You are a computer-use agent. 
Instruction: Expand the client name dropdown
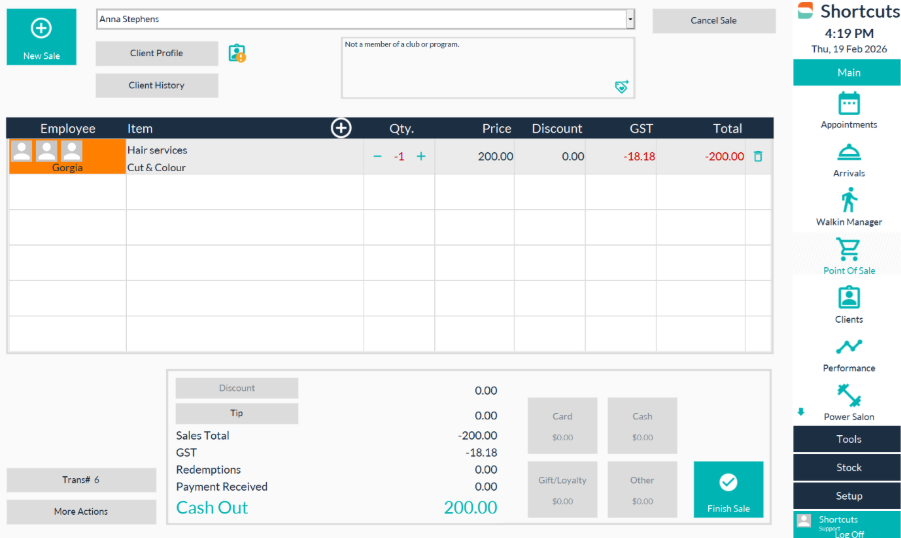(x=630, y=19)
